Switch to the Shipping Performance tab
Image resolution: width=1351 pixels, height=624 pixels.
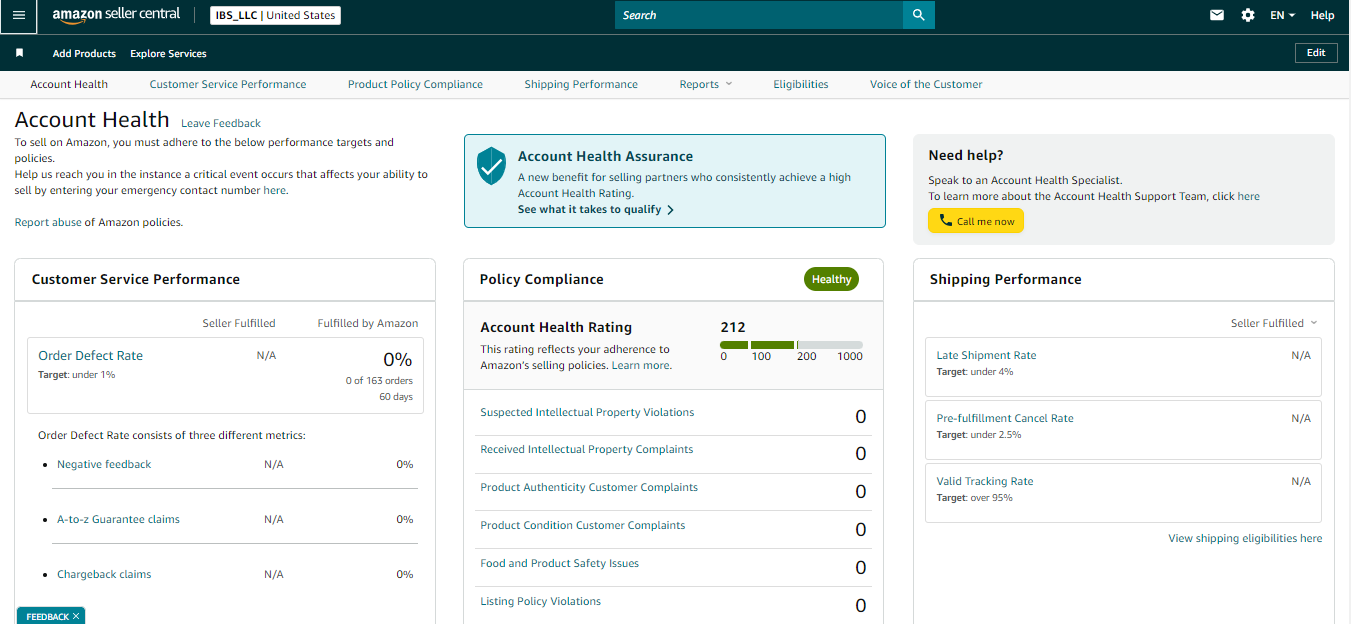pyautogui.click(x=581, y=84)
